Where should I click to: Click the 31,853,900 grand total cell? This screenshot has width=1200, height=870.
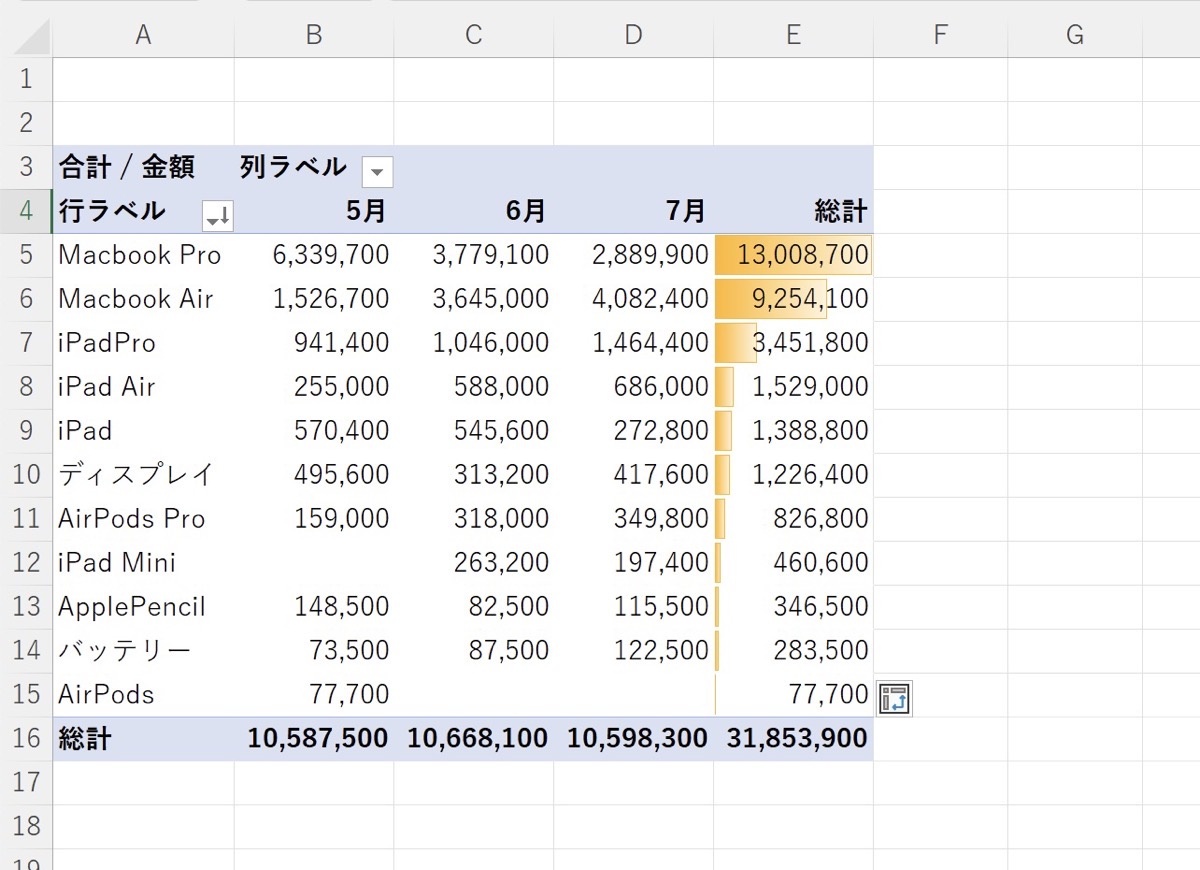pos(794,739)
